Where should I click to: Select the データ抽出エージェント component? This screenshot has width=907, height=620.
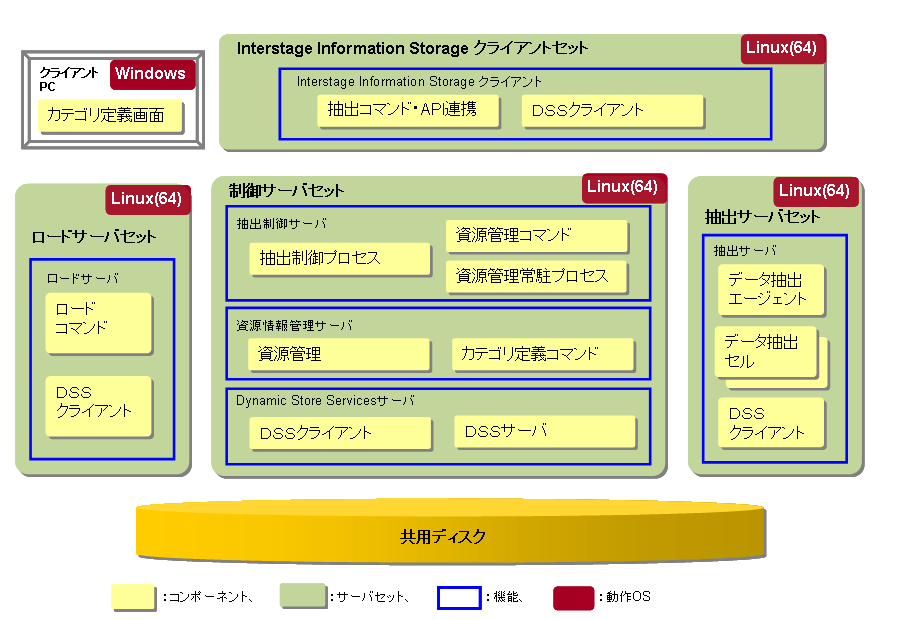coord(771,290)
